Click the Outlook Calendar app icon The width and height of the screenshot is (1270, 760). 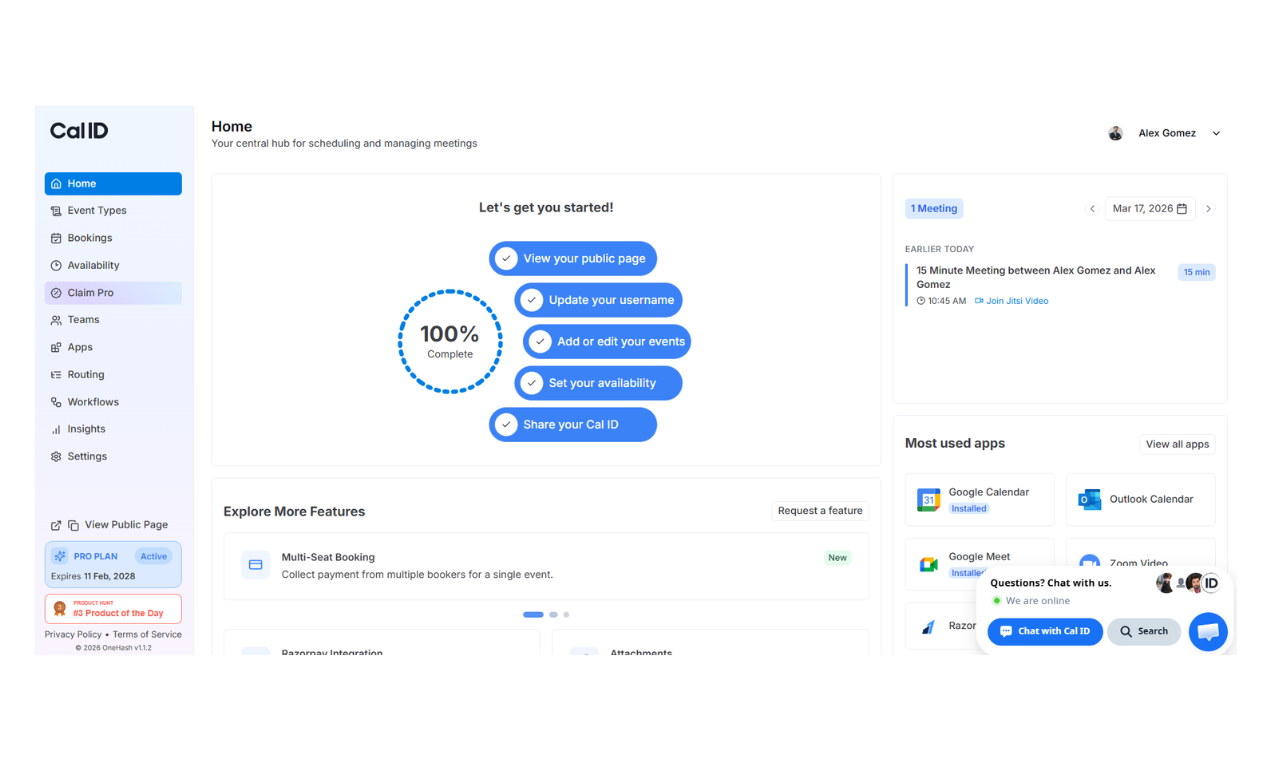point(1089,500)
